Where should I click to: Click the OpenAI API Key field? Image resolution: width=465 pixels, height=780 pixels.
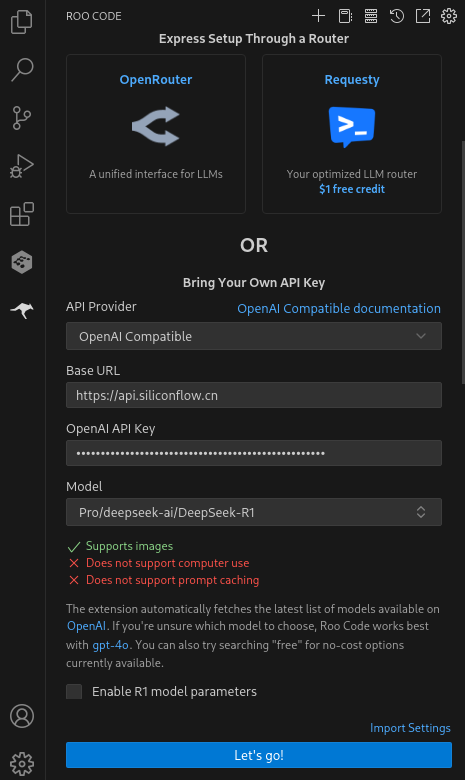[254, 453]
